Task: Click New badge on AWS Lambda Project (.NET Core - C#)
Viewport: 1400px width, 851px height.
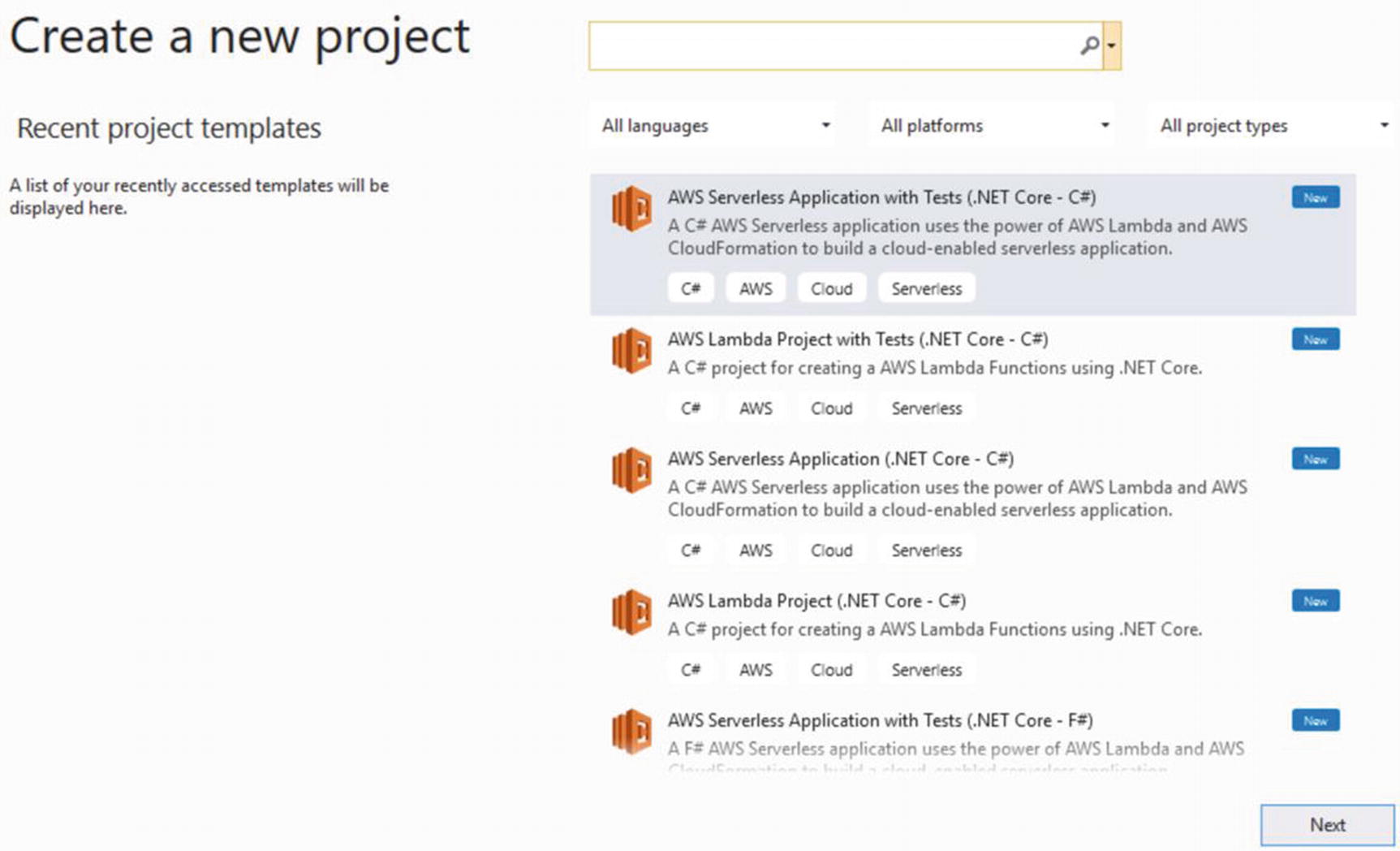Action: coord(1316,601)
